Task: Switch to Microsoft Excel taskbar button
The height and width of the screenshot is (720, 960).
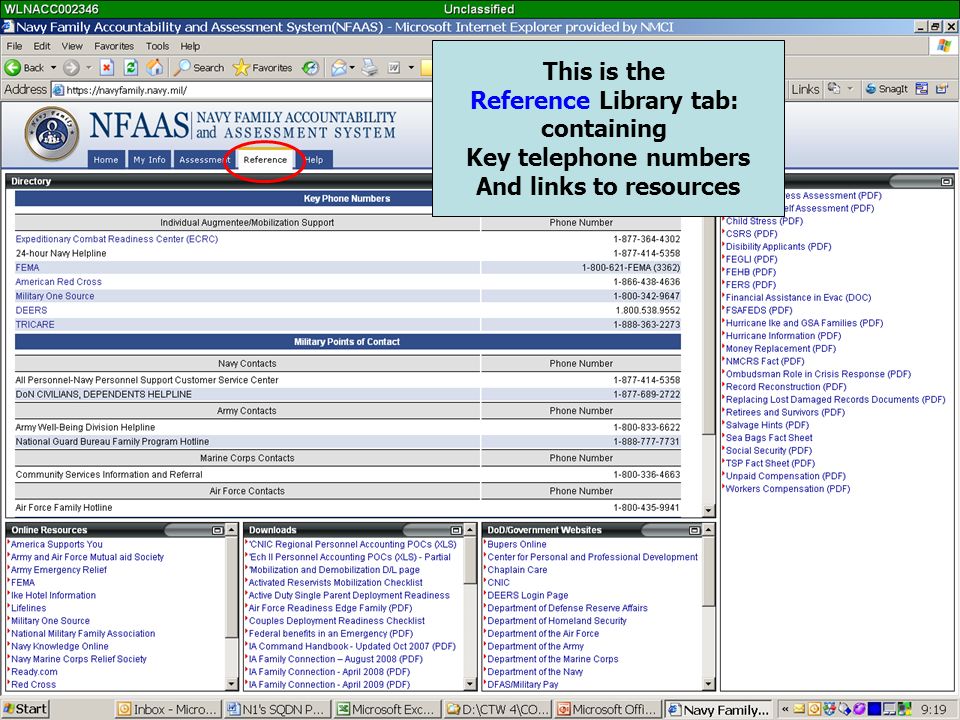Action: point(386,710)
